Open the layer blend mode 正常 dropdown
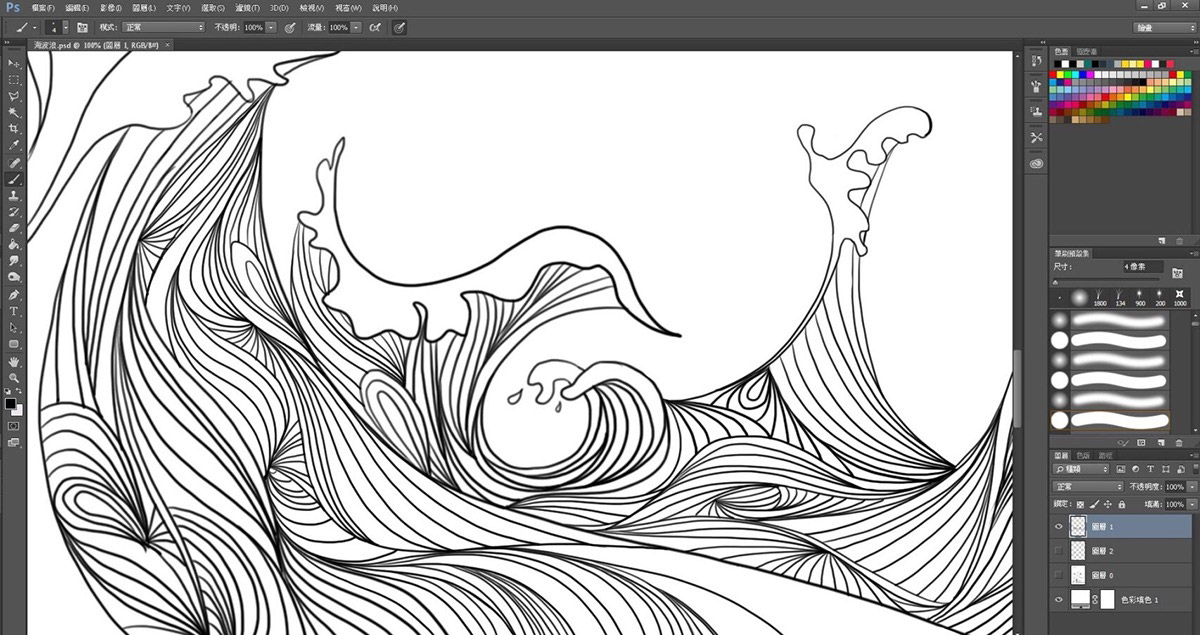The width and height of the screenshot is (1200, 635). tap(1088, 487)
